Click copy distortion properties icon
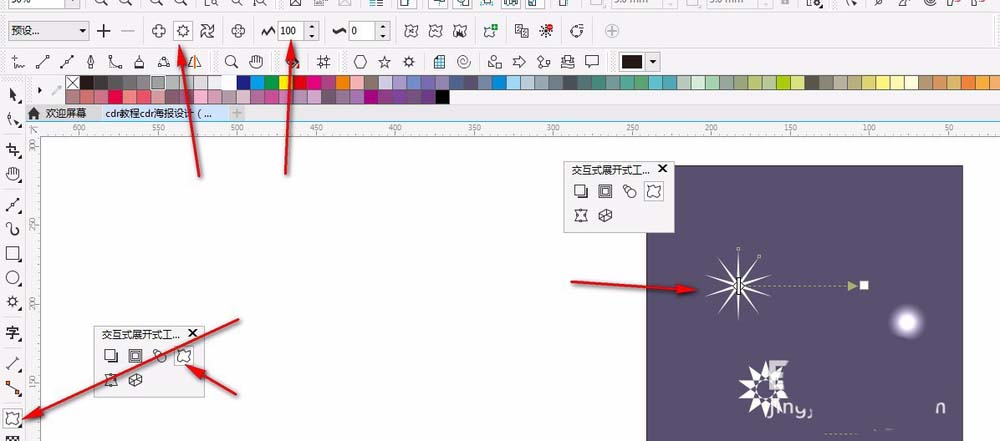This screenshot has height=441, width=1000. pyautogui.click(x=522, y=31)
